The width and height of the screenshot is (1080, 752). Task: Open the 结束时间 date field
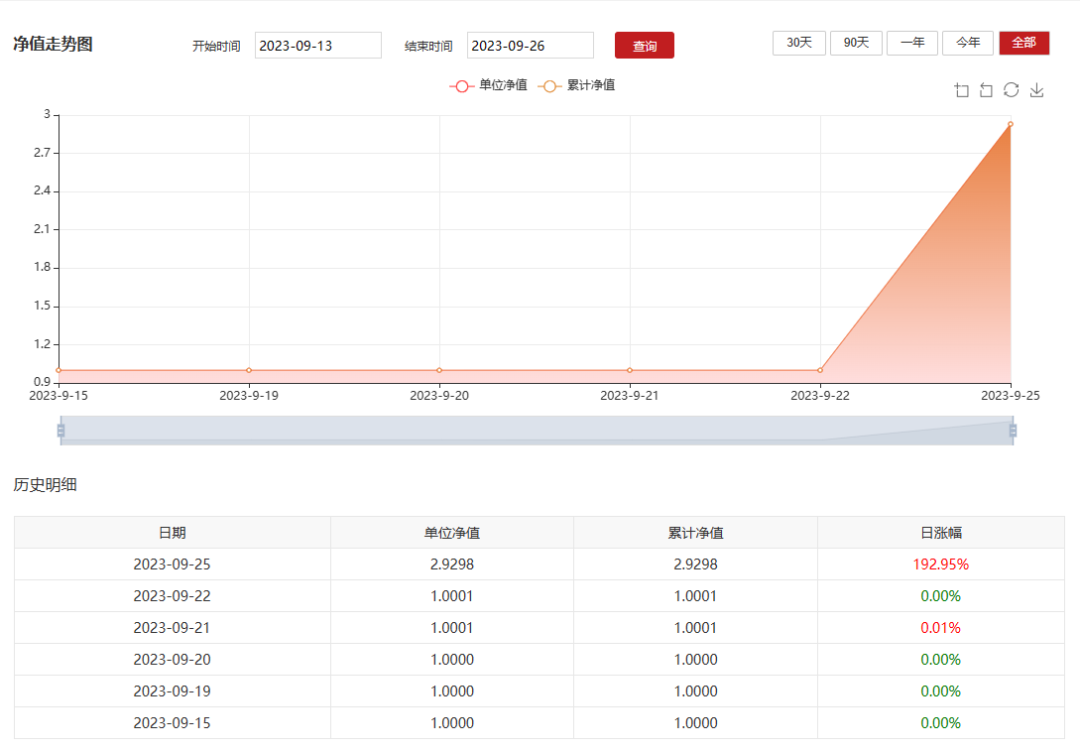pos(530,46)
